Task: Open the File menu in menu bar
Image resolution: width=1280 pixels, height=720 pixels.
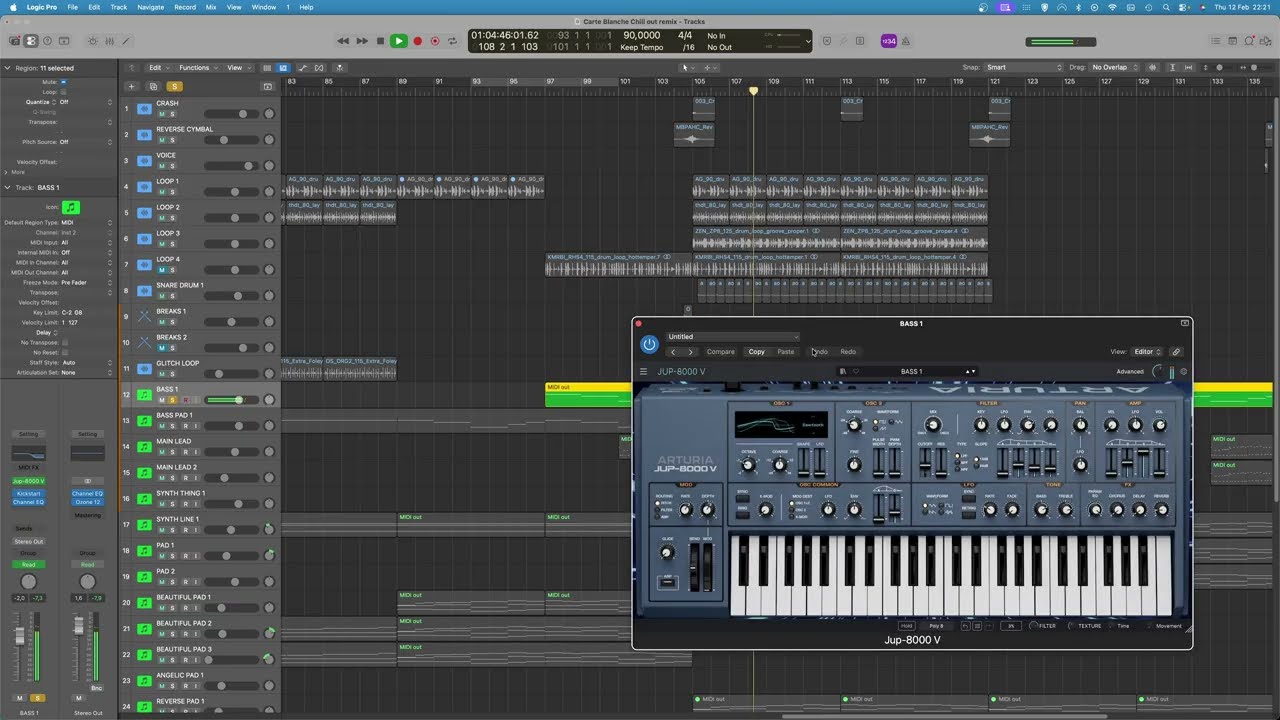Action: 71,7
